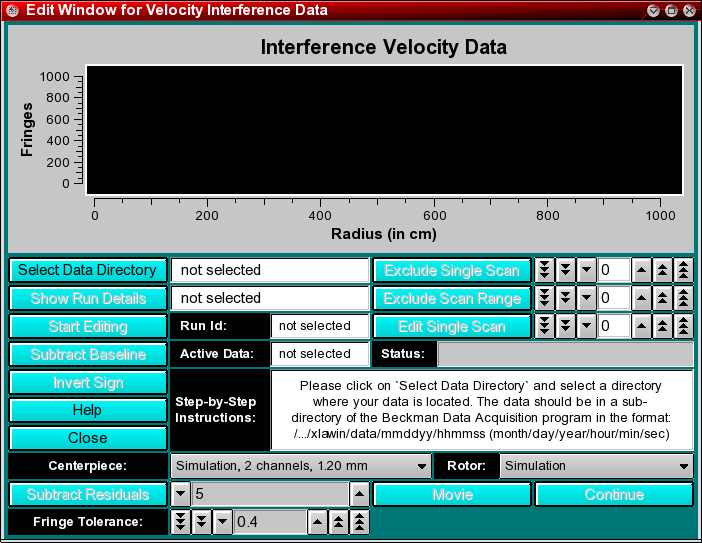
Task: Click triple-up arrow on Exclude Scan Range counter
Action: 684,298
